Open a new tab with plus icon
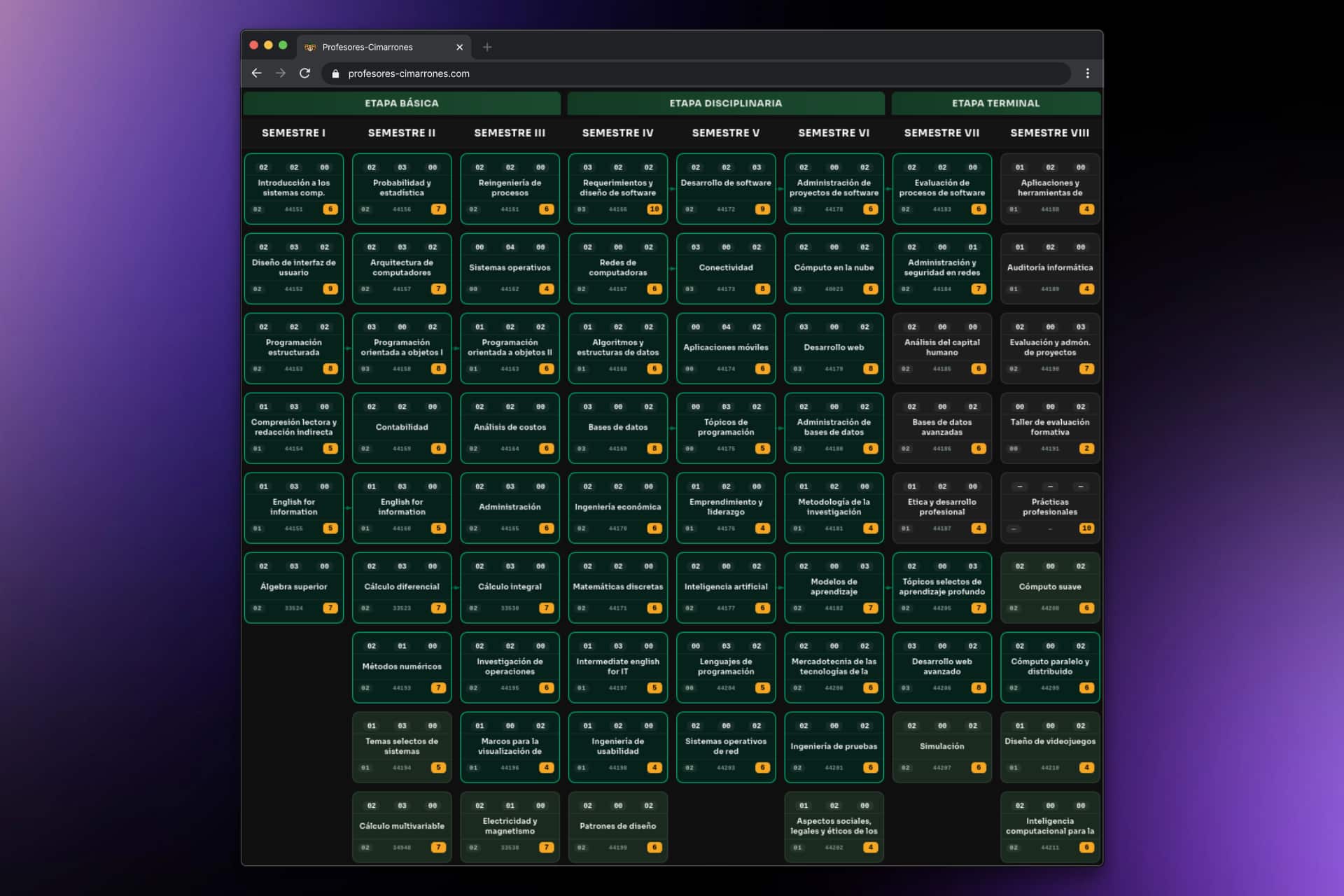 tap(487, 47)
